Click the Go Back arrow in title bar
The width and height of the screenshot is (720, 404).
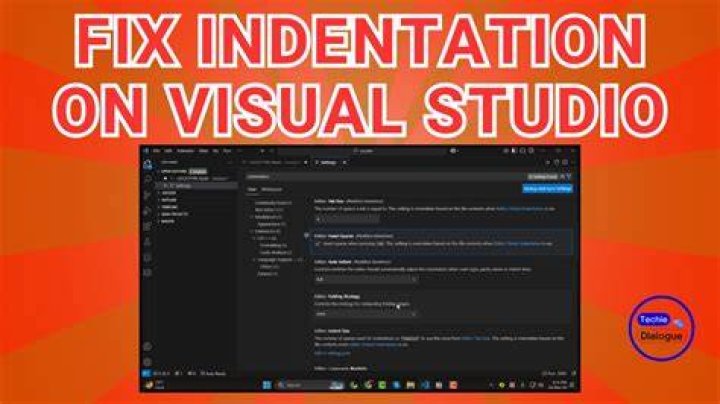tap(262, 151)
